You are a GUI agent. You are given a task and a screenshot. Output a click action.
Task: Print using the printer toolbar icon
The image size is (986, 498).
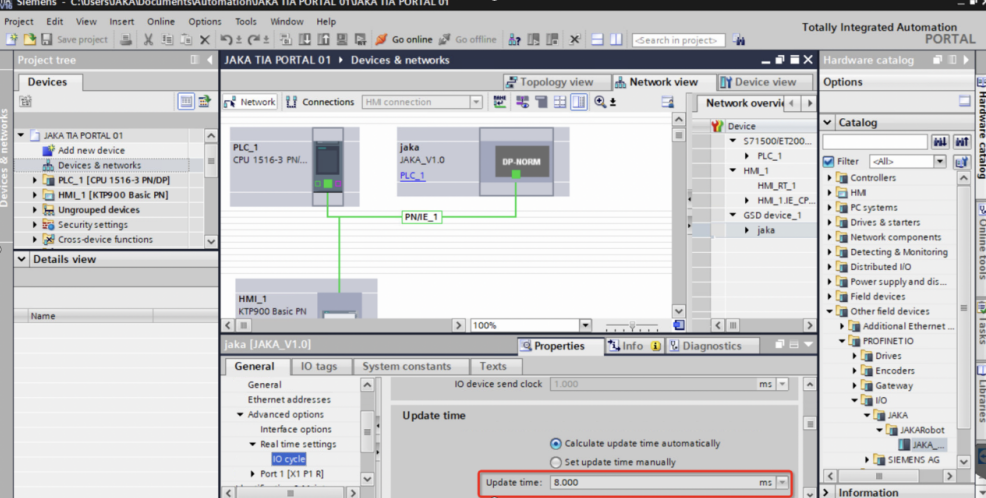pos(126,39)
